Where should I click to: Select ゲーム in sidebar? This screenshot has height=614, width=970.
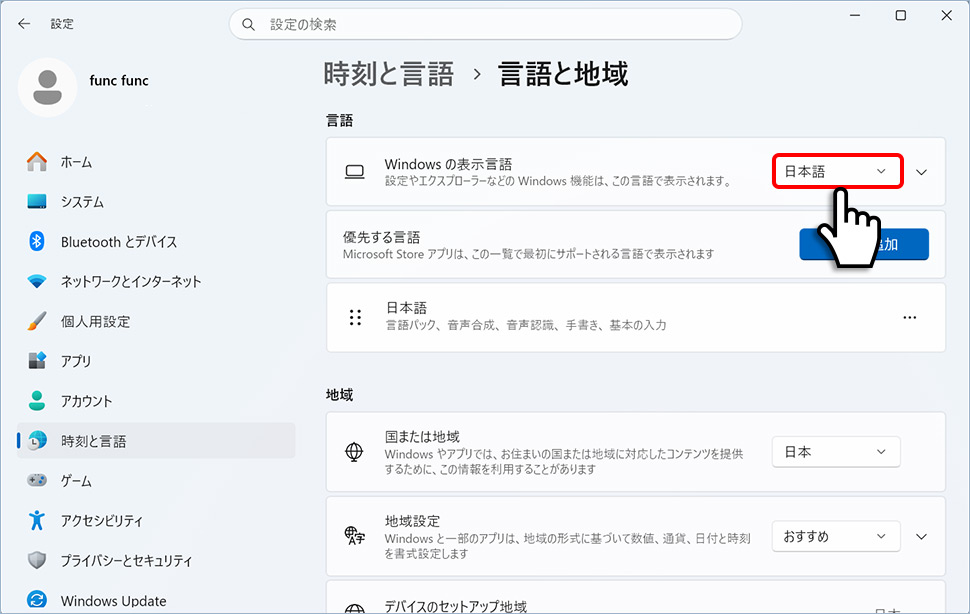pos(156,480)
